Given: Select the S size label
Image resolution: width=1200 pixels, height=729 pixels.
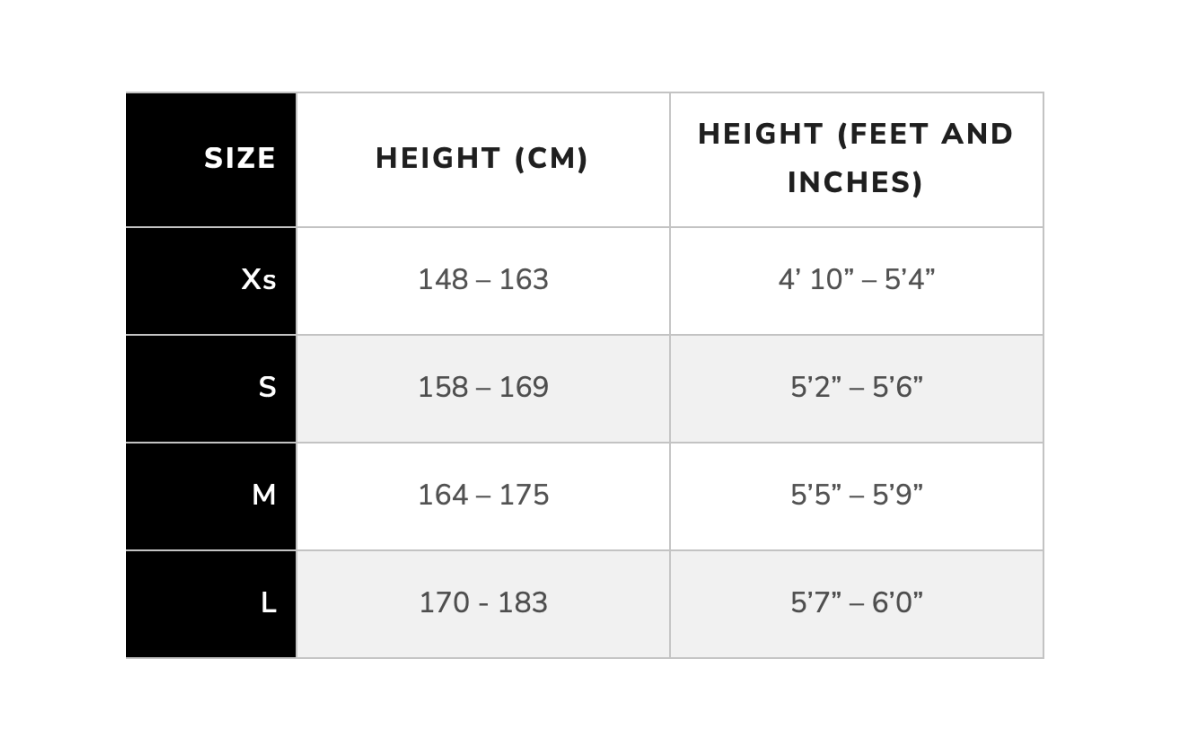Looking at the screenshot, I should (x=267, y=387).
